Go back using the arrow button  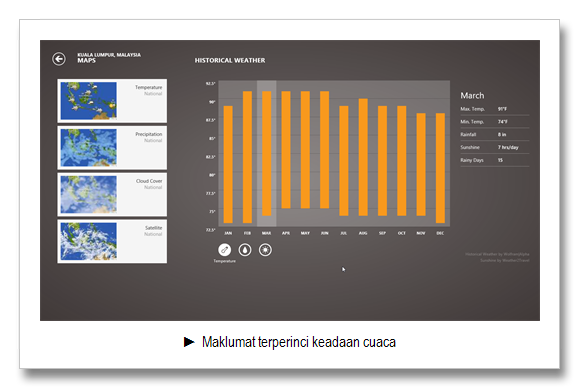pyautogui.click(x=59, y=59)
